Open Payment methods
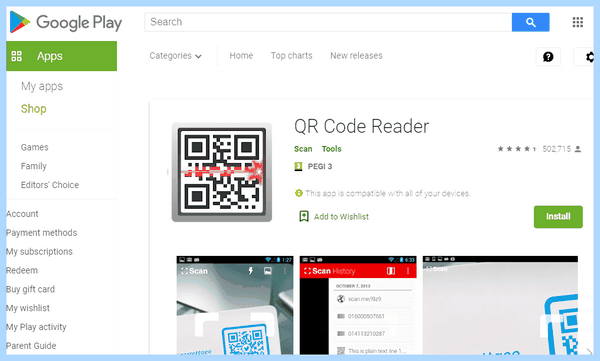Image resolution: width=600 pixels, height=361 pixels. coord(41,233)
